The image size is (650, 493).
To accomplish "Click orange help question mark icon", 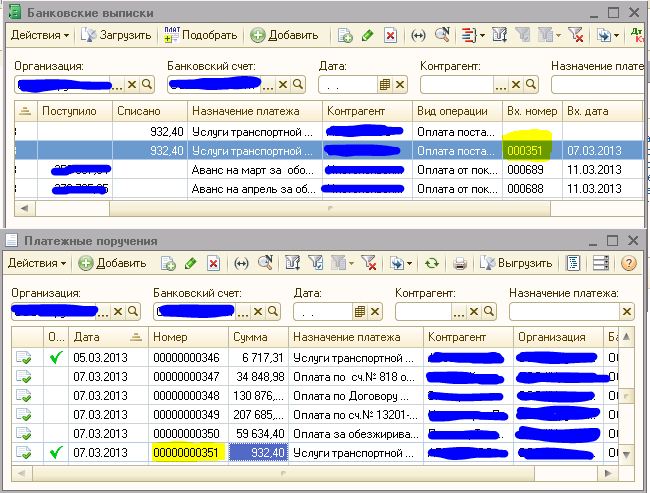I will point(628,263).
